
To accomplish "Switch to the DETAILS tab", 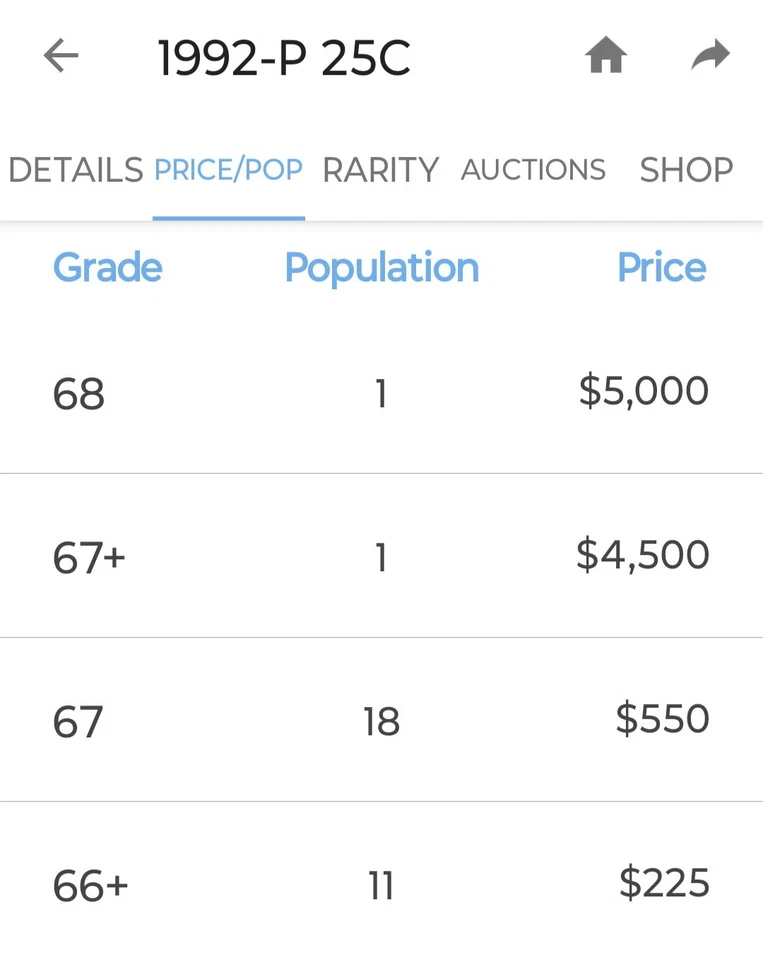I will (75, 170).
